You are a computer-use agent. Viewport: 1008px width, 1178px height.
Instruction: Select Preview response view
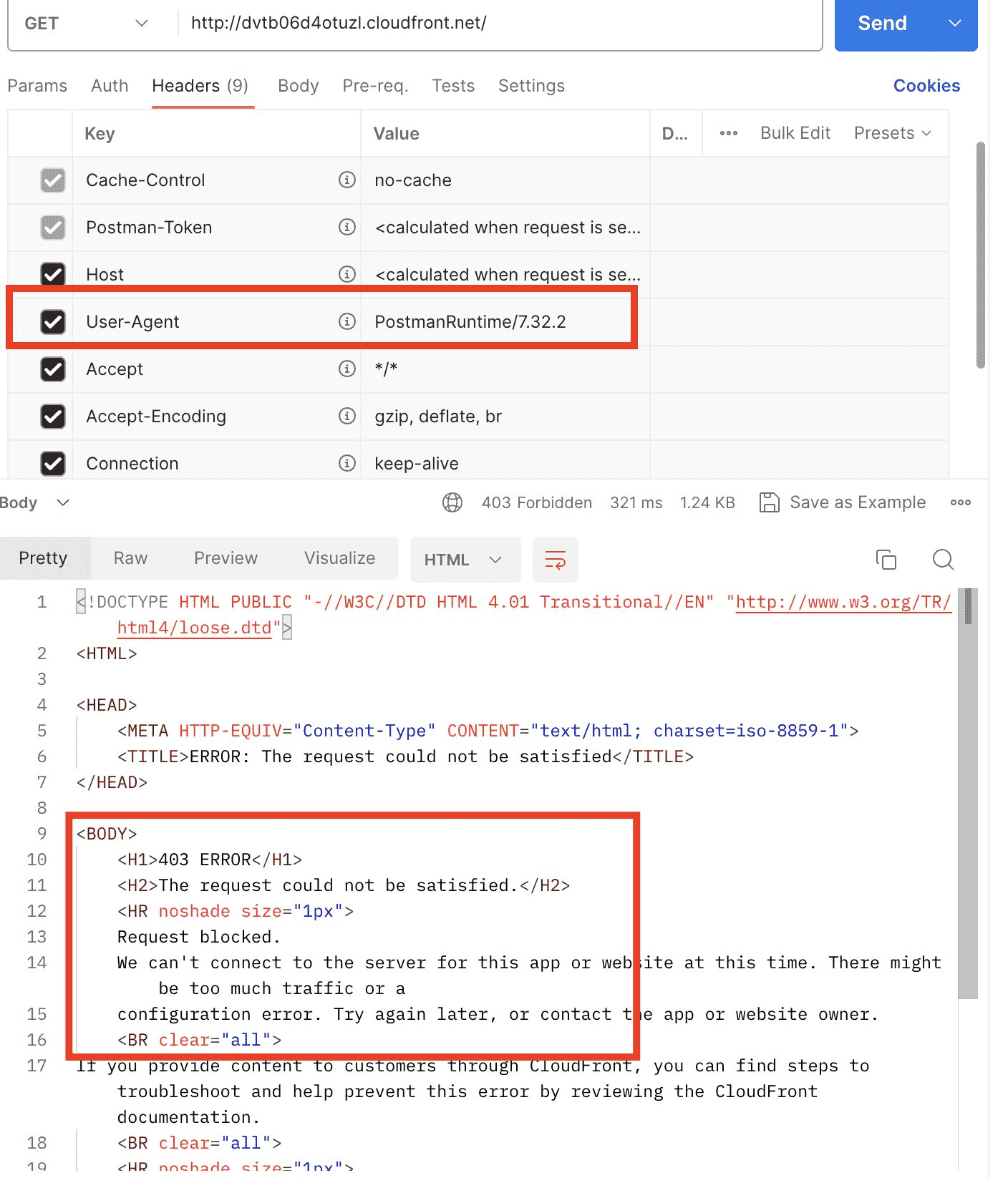pyautogui.click(x=226, y=558)
